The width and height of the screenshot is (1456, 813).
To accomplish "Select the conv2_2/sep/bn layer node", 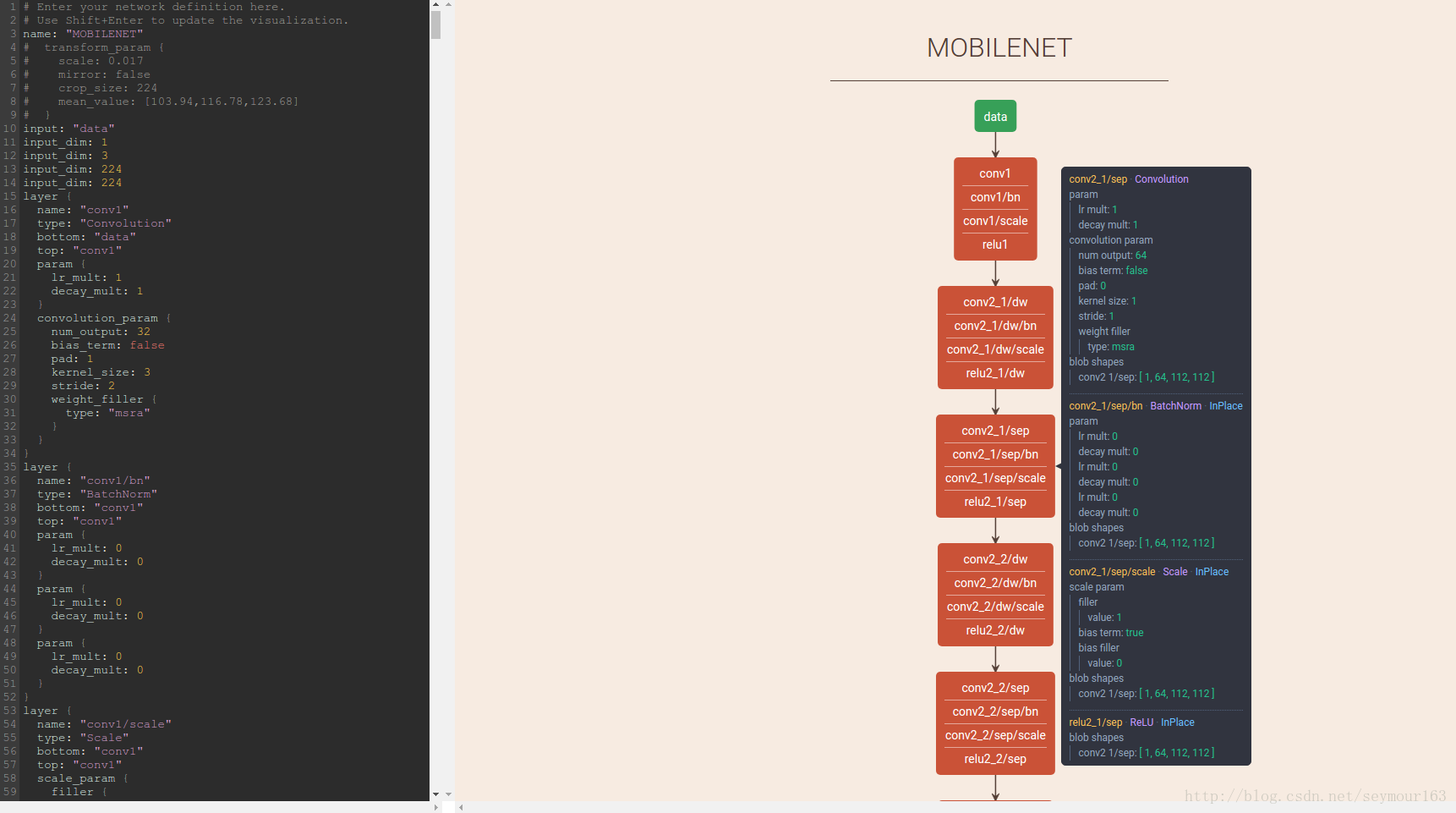I will pos(995,711).
